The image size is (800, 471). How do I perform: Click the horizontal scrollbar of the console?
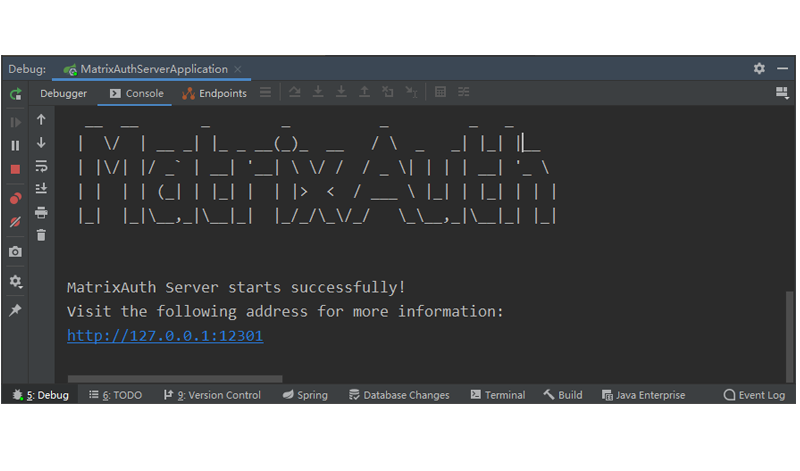click(175, 379)
